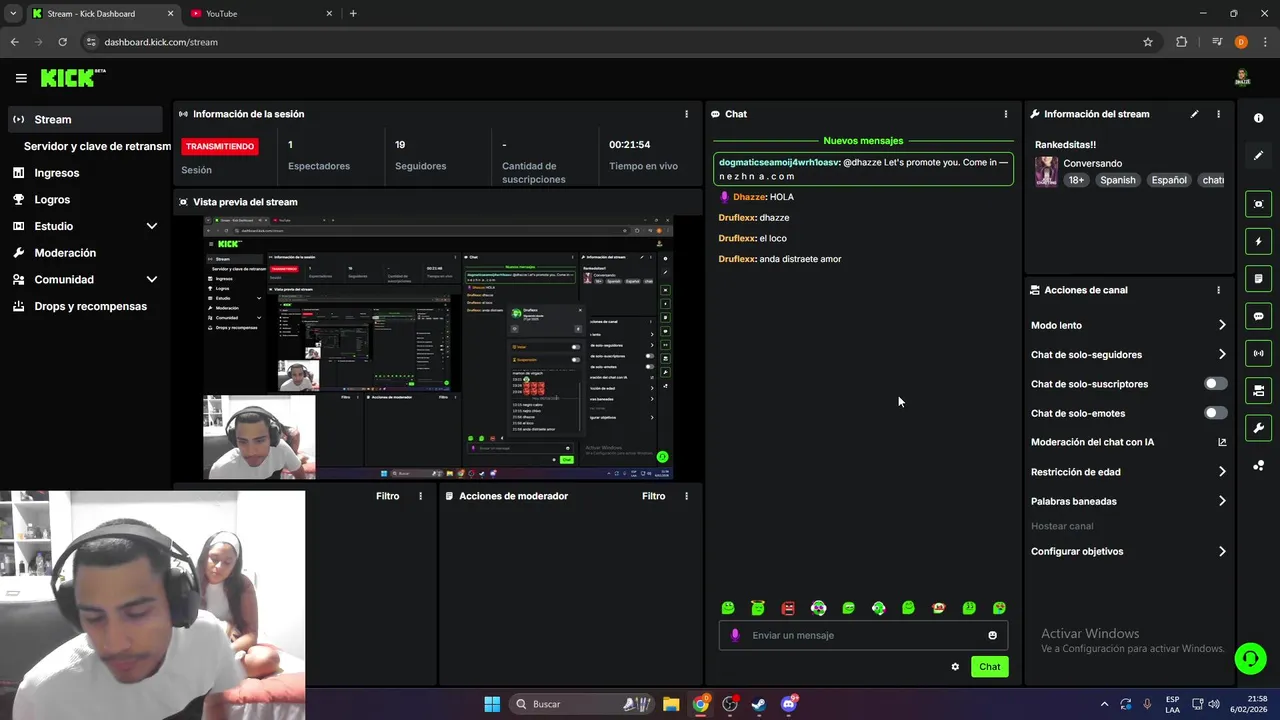Open Modo lento options
1280x720 pixels.
coord(1128,325)
